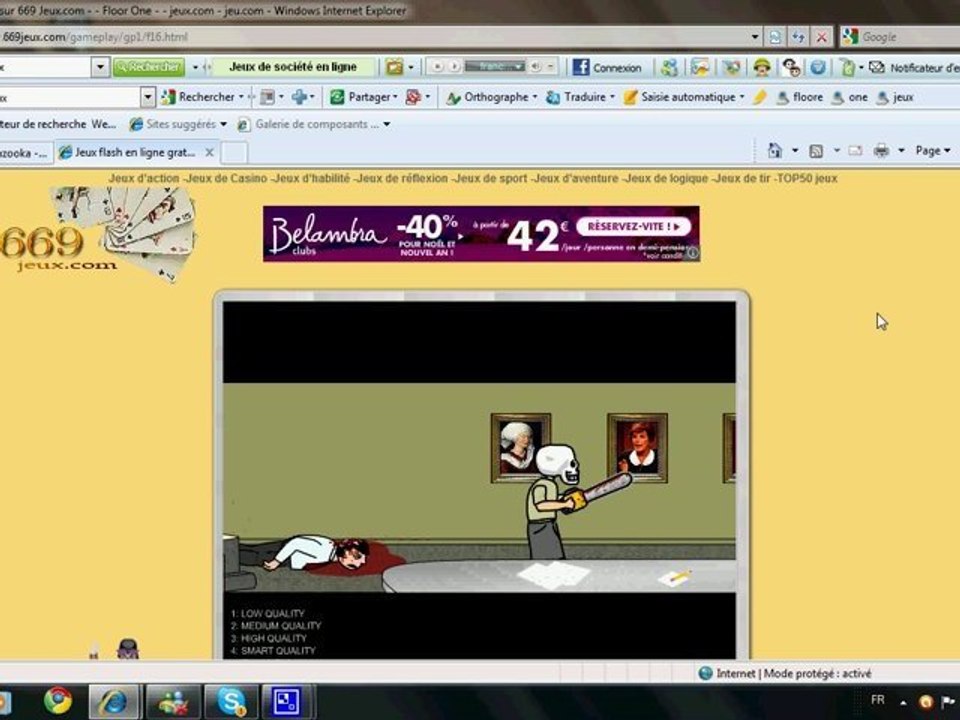Open the Orthographe spell check dropdown

point(491,97)
